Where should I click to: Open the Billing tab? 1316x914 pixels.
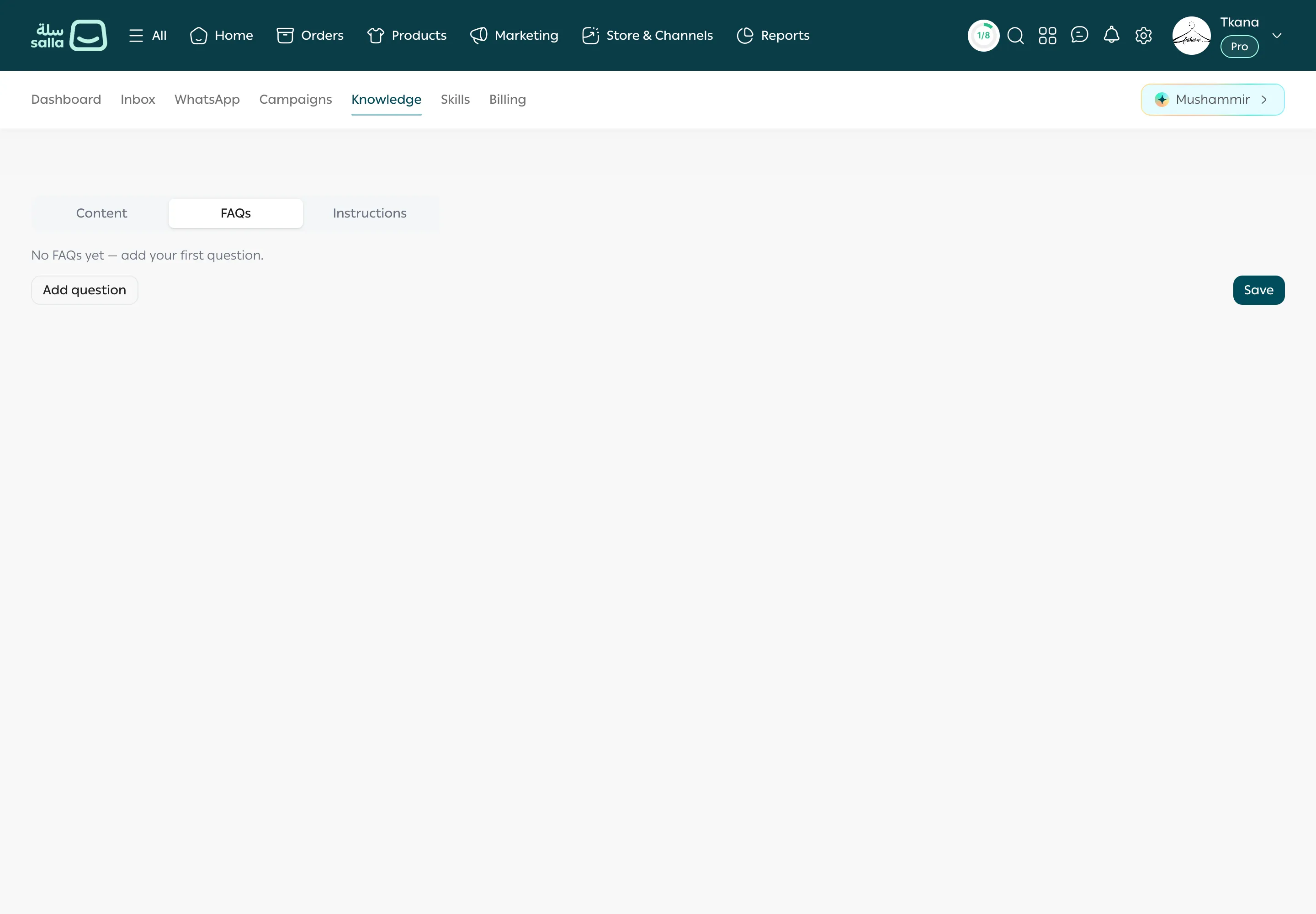coord(507,100)
